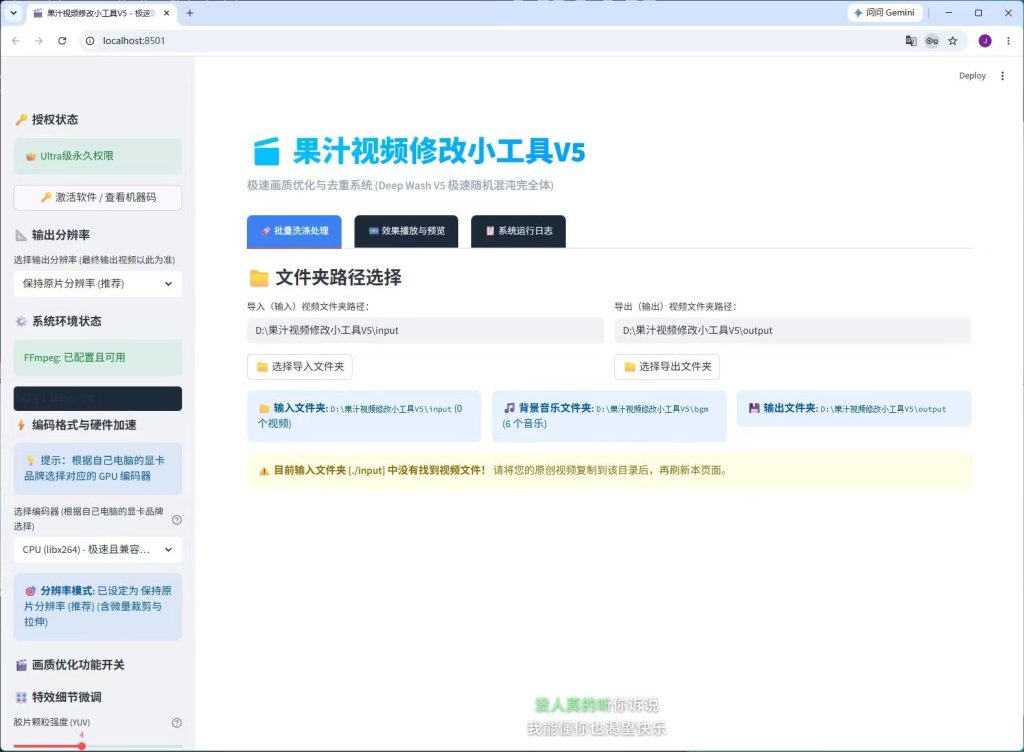The width and height of the screenshot is (1024, 752).
Task: Open the Streamlit three-dot menu beside Deploy
Action: (x=1002, y=76)
